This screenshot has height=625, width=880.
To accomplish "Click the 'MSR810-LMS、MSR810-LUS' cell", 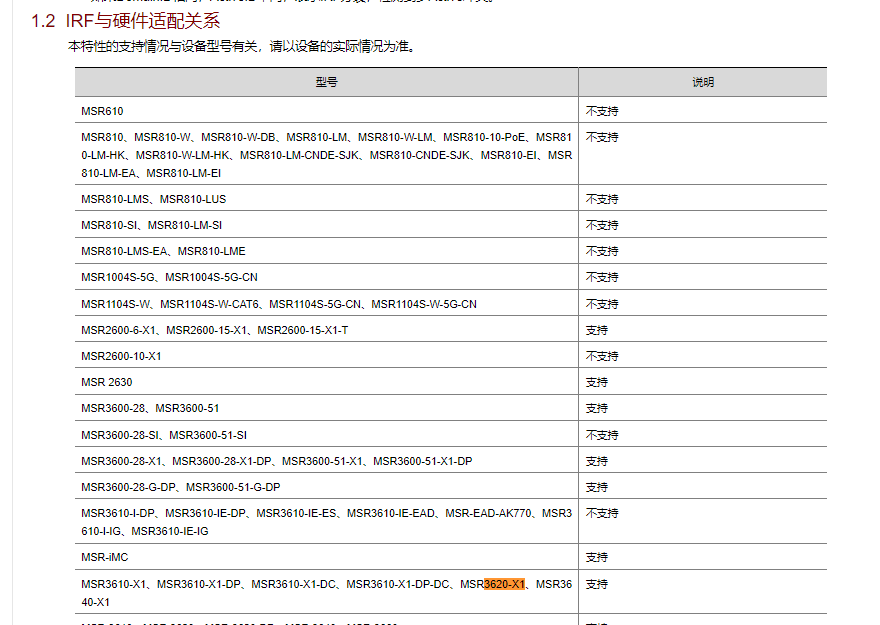I will 327,199.
